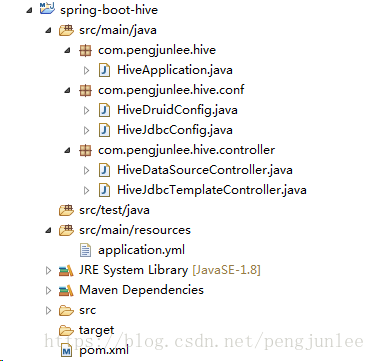Image resolution: width=375 pixels, height=361 pixels.
Task: Open HiveDruidConfig.java
Action: click(177, 110)
